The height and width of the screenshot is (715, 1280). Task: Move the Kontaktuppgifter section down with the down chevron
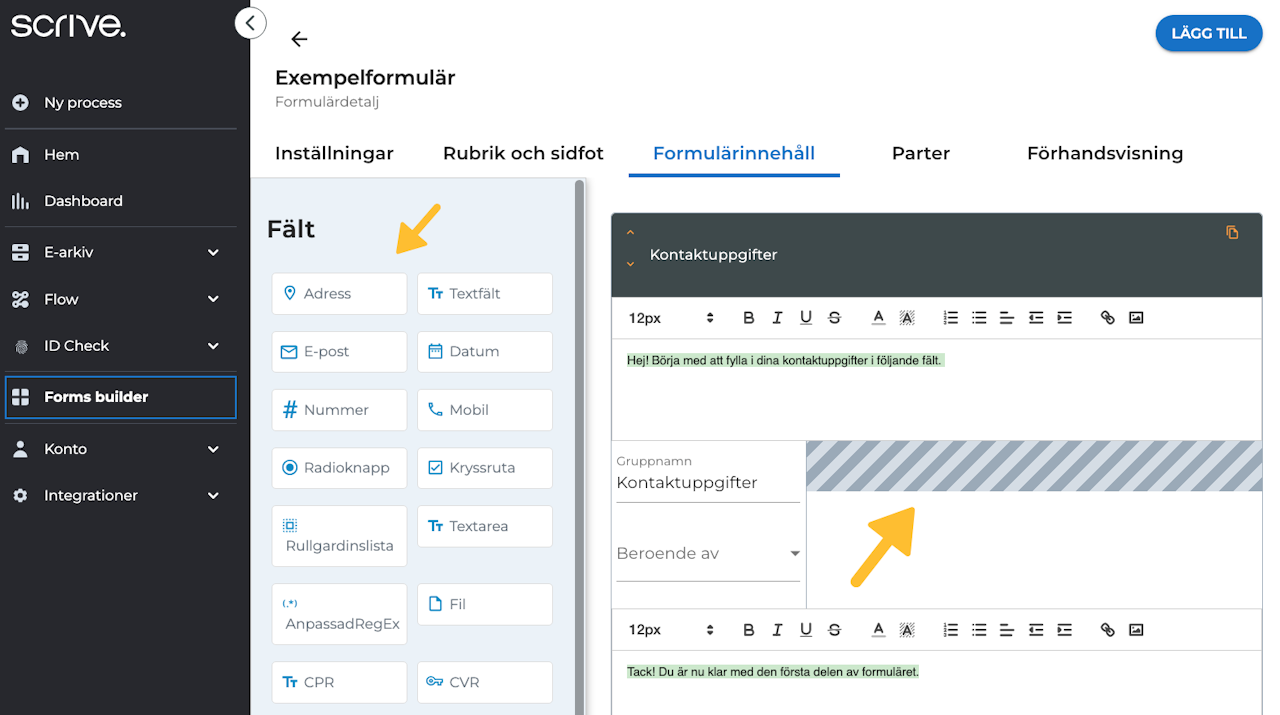pyautogui.click(x=630, y=264)
